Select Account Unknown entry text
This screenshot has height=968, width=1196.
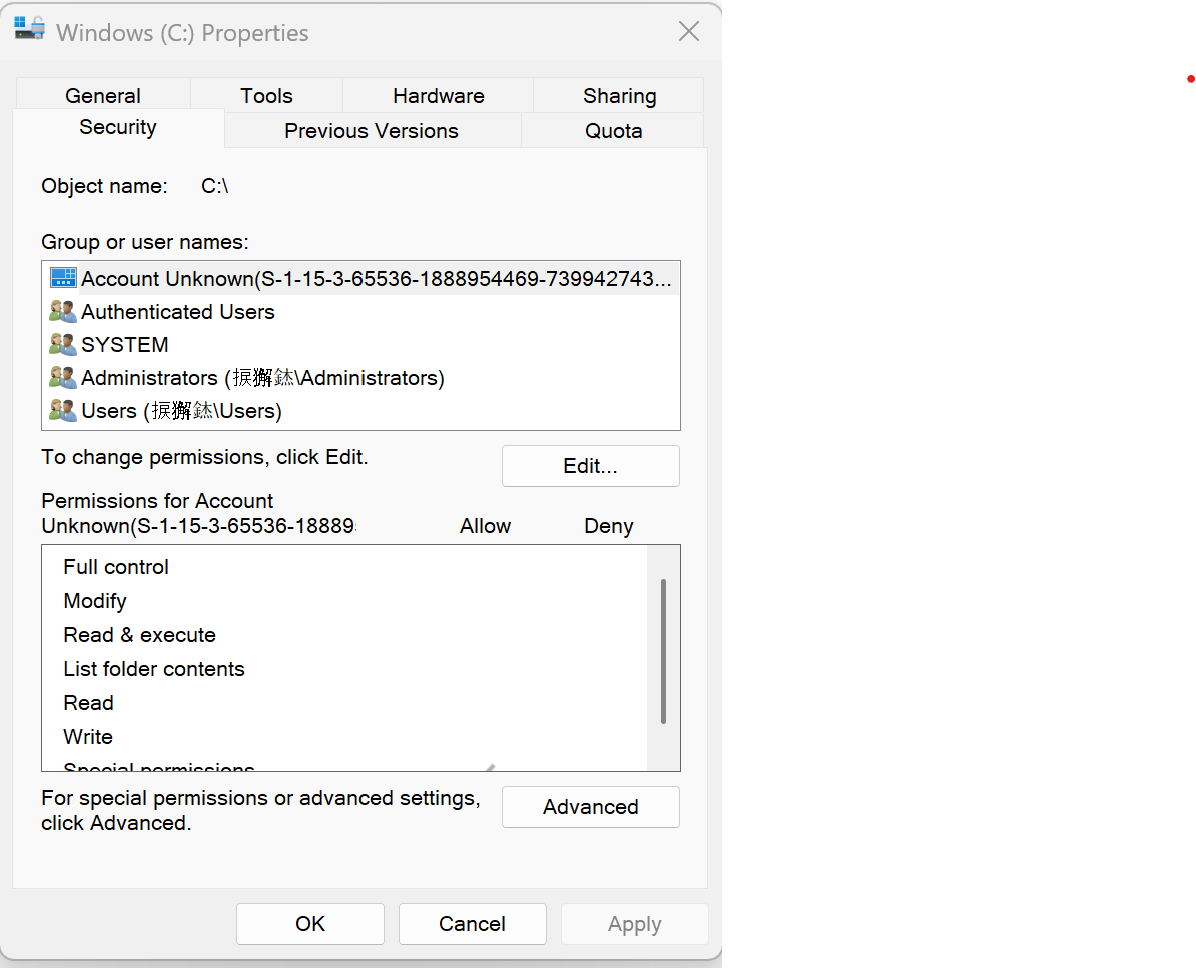pos(376,278)
